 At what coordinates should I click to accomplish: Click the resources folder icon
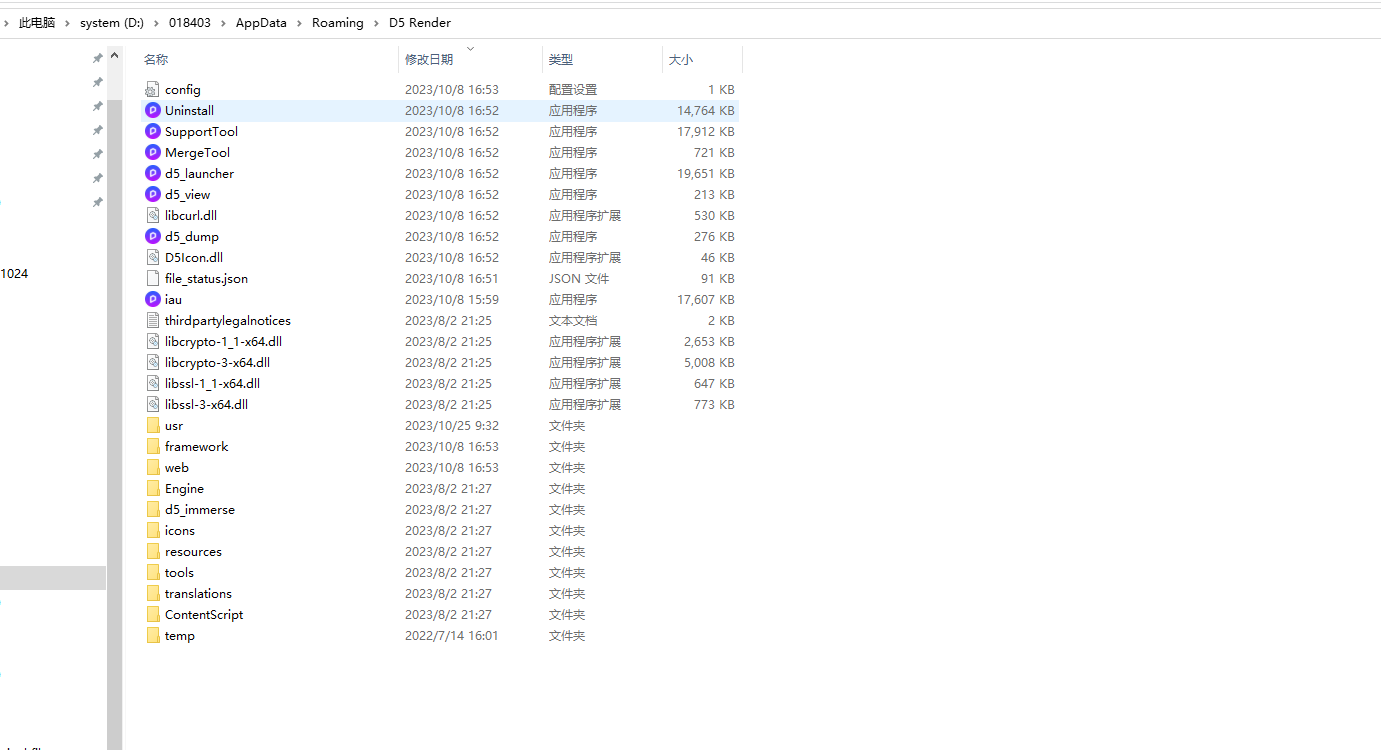153,552
